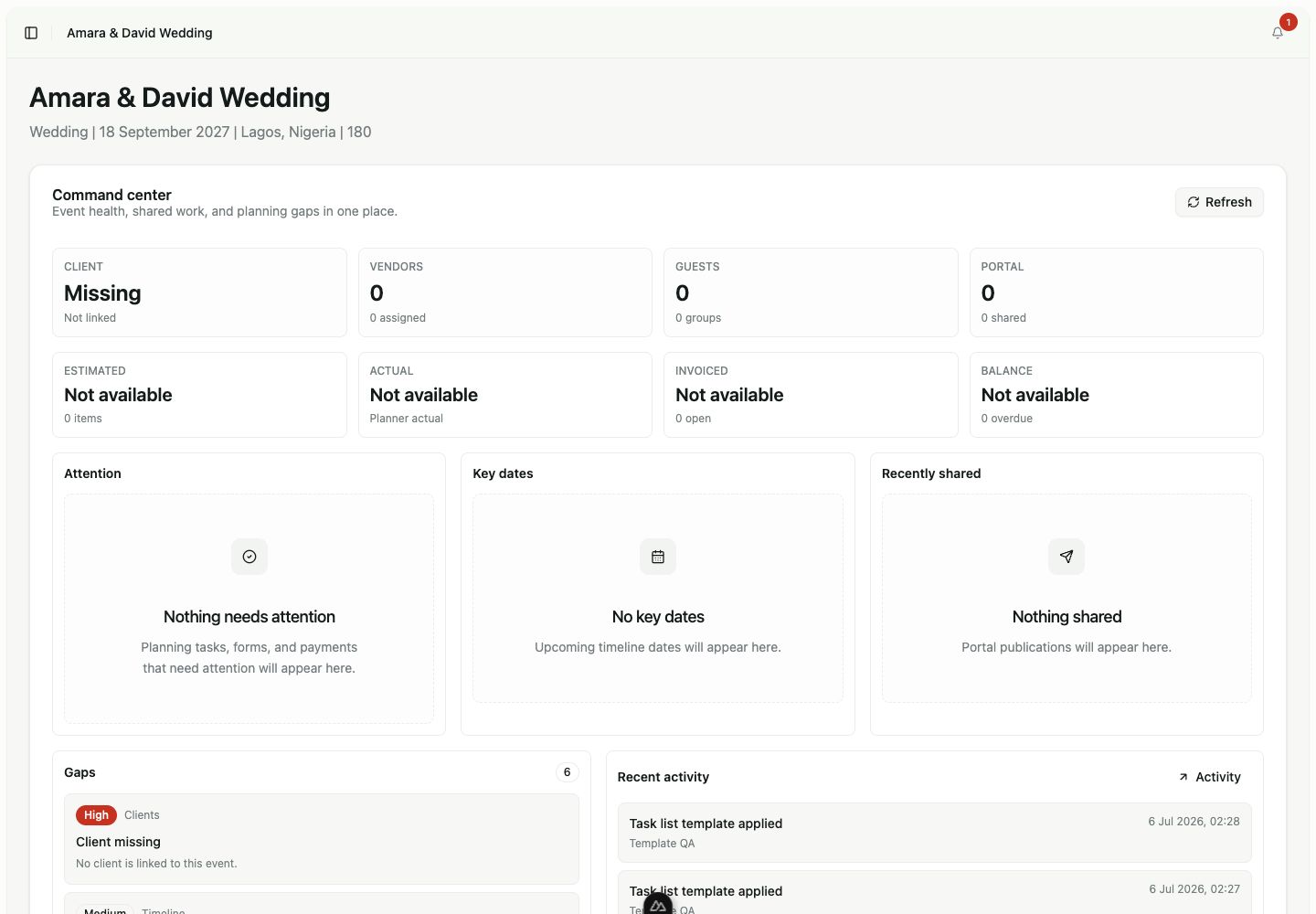
Task: Click the Refresh button
Action: [1219, 202]
